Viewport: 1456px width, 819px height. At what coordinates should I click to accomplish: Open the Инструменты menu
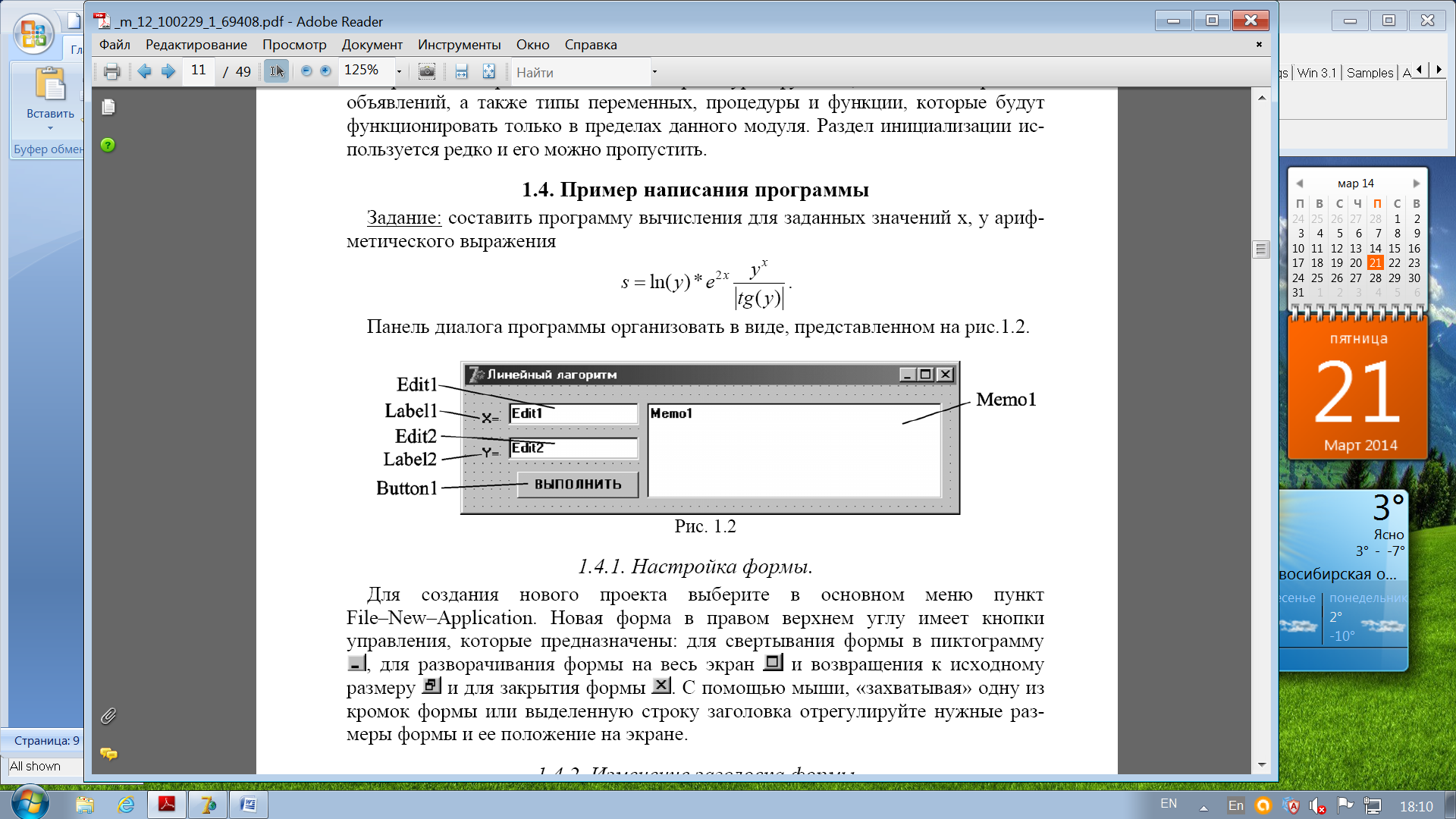click(x=459, y=45)
